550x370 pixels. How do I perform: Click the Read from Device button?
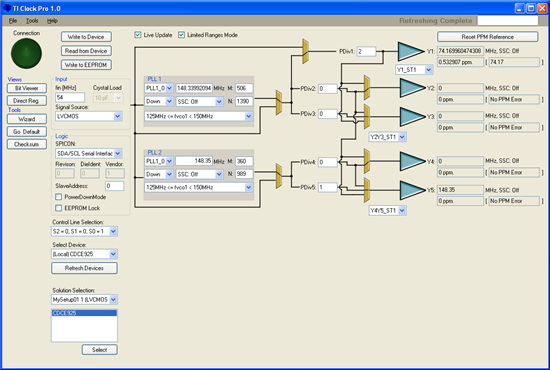click(x=86, y=51)
